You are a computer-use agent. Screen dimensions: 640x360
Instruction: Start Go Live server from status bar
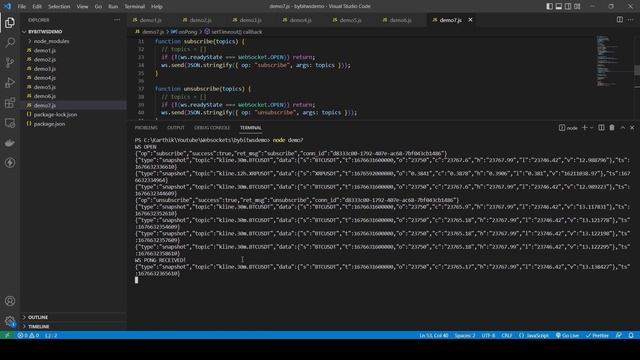[567, 336]
